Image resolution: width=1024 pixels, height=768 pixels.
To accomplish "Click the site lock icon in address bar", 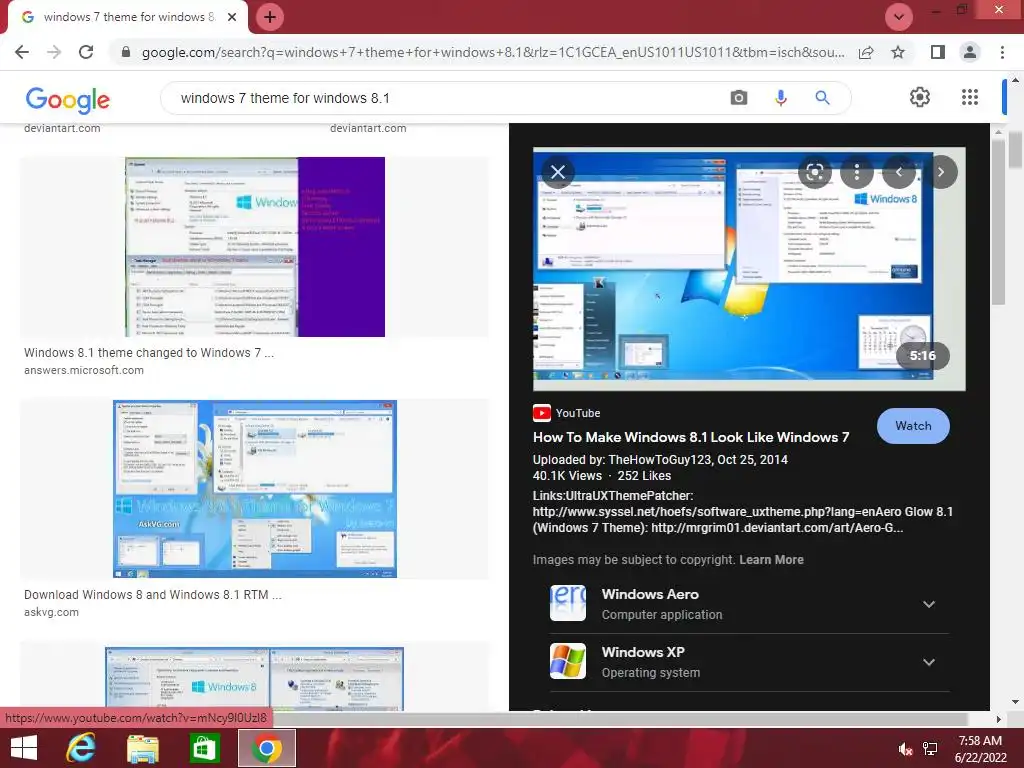I will coord(126,52).
